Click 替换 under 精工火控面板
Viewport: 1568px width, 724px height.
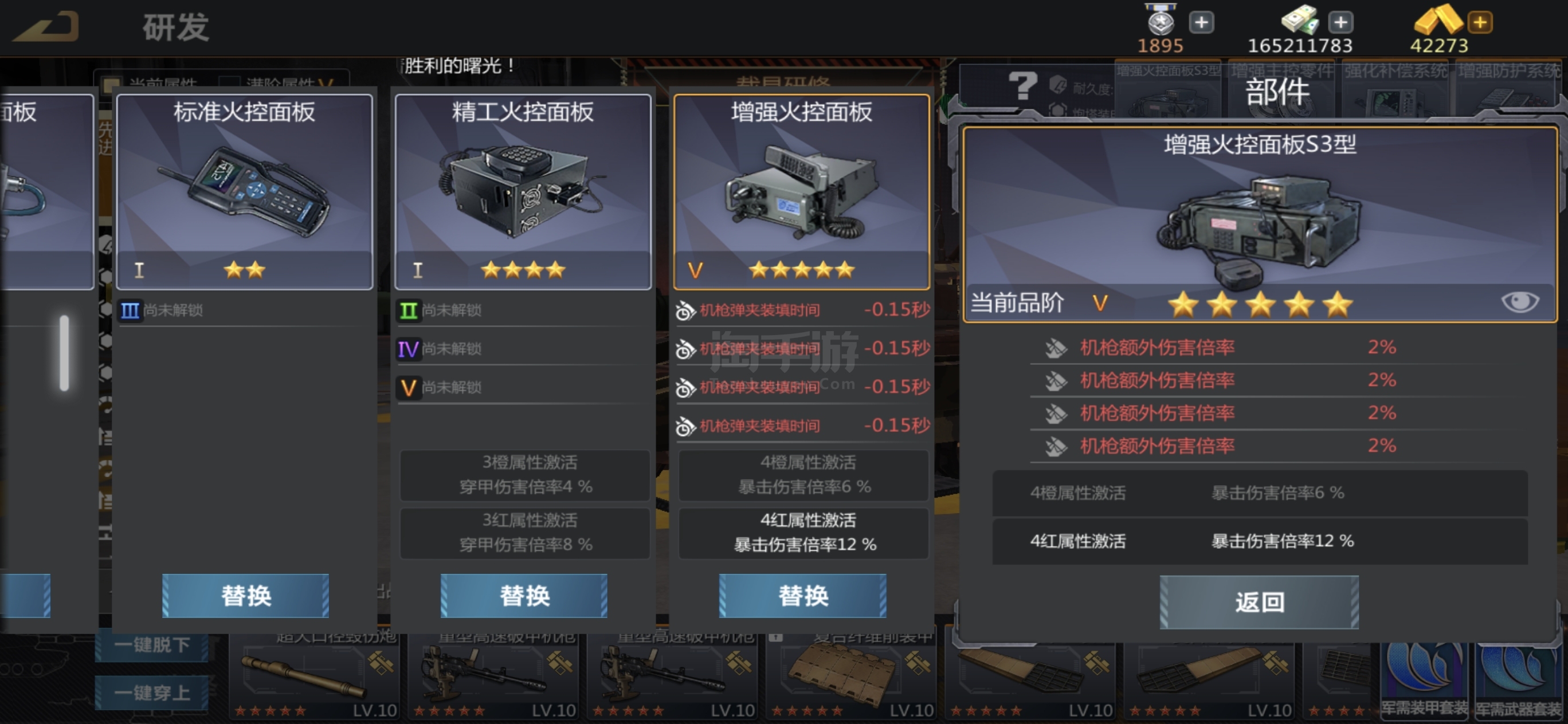click(x=524, y=596)
